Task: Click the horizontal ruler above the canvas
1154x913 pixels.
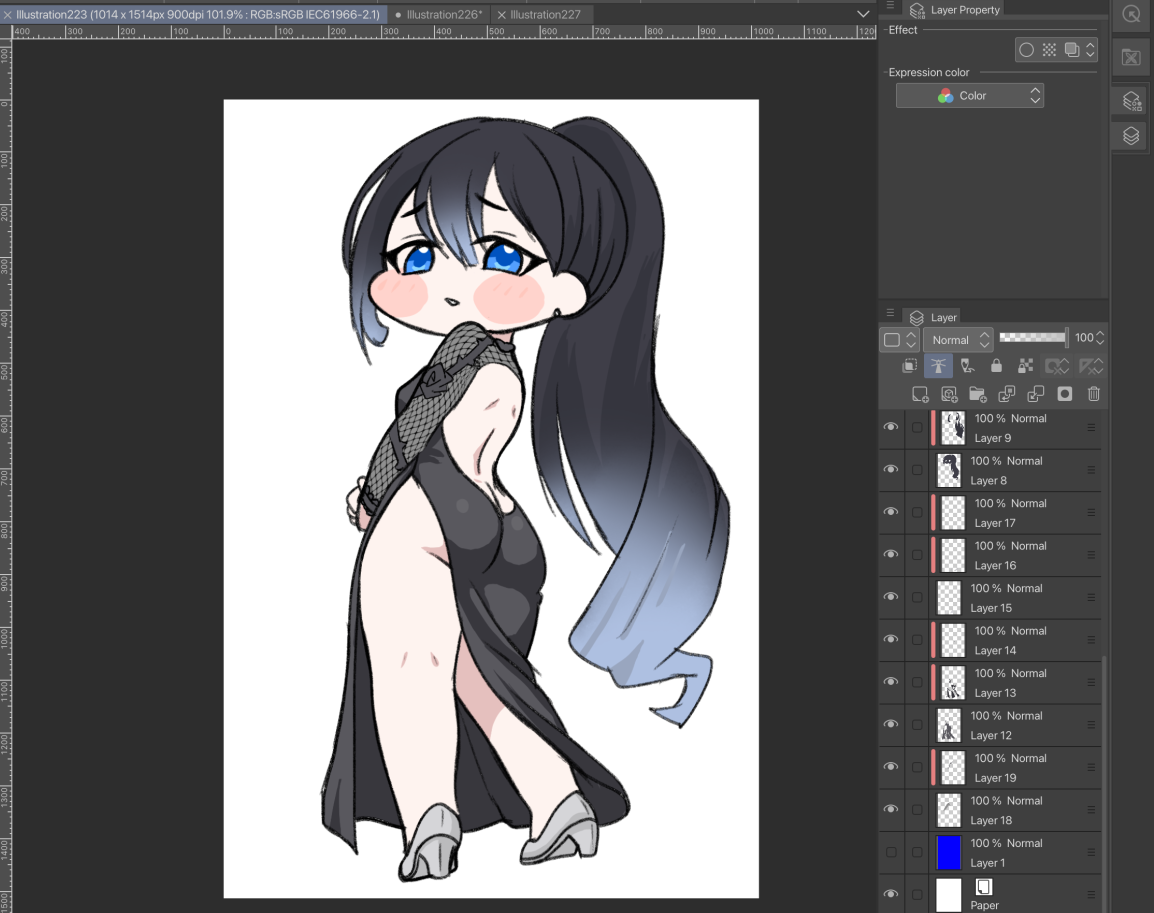Action: [x=444, y=32]
